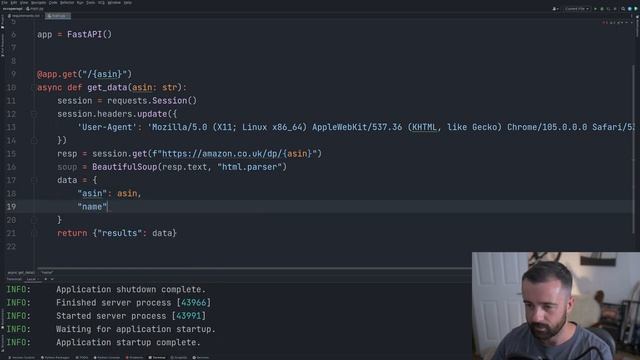Toggle the Terminal tool window button
The image size is (640, 360).
(157, 358)
